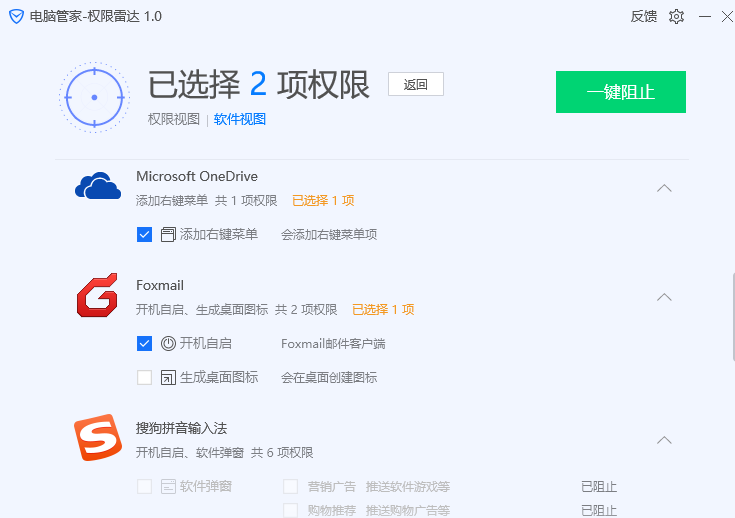Screen dimensions: 735x518
Task: Toggle the disabled 软件弹窗 checkbox
Action: point(144,487)
